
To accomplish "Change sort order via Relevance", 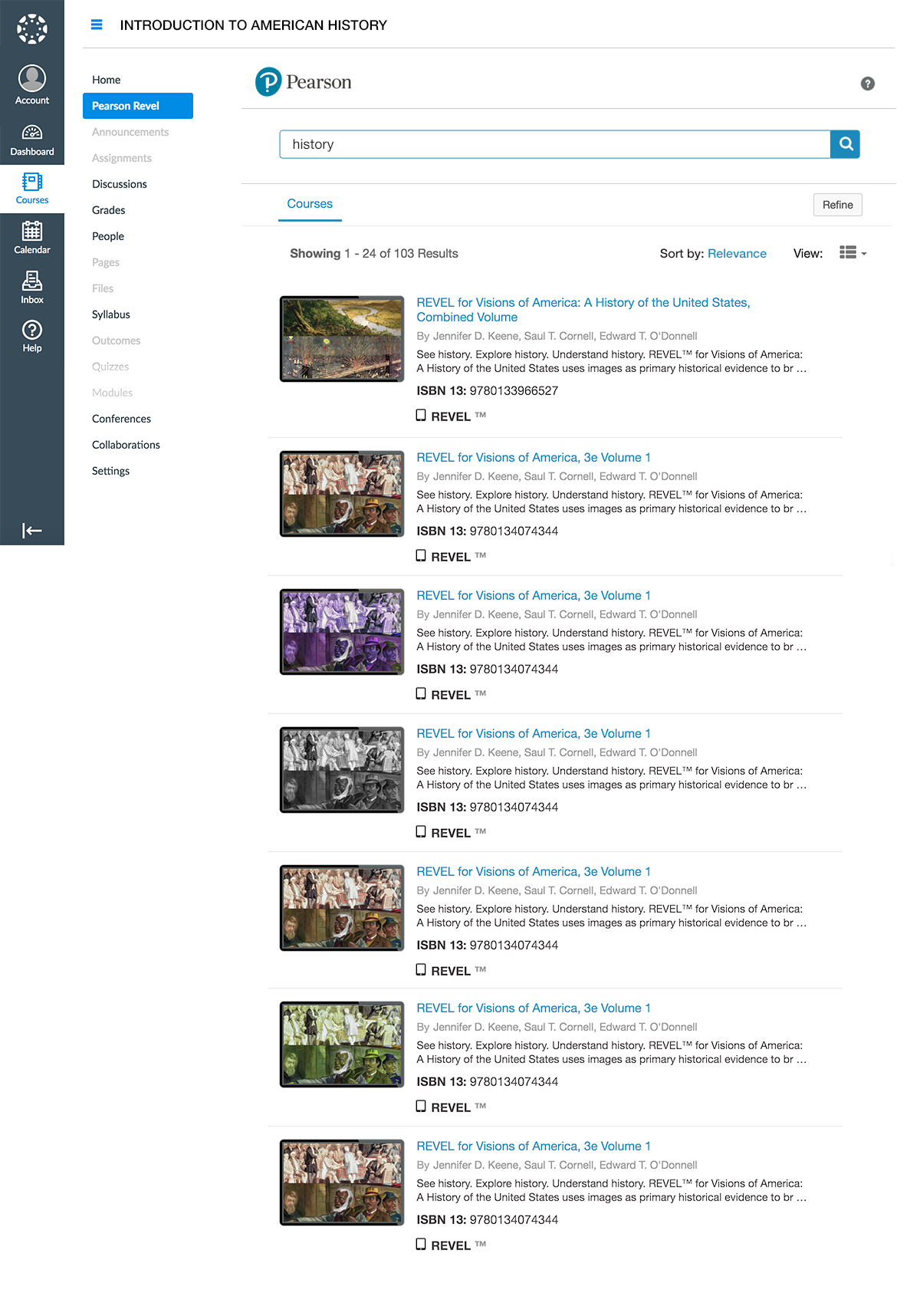I will (x=737, y=254).
